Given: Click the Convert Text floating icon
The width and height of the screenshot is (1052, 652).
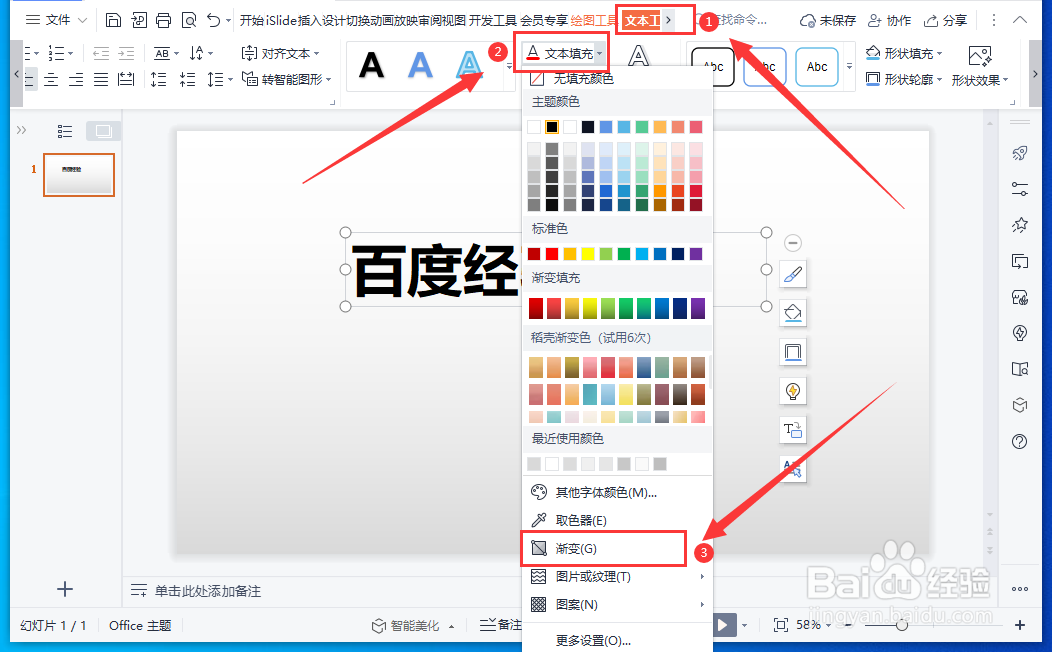Looking at the screenshot, I should pyautogui.click(x=792, y=430).
